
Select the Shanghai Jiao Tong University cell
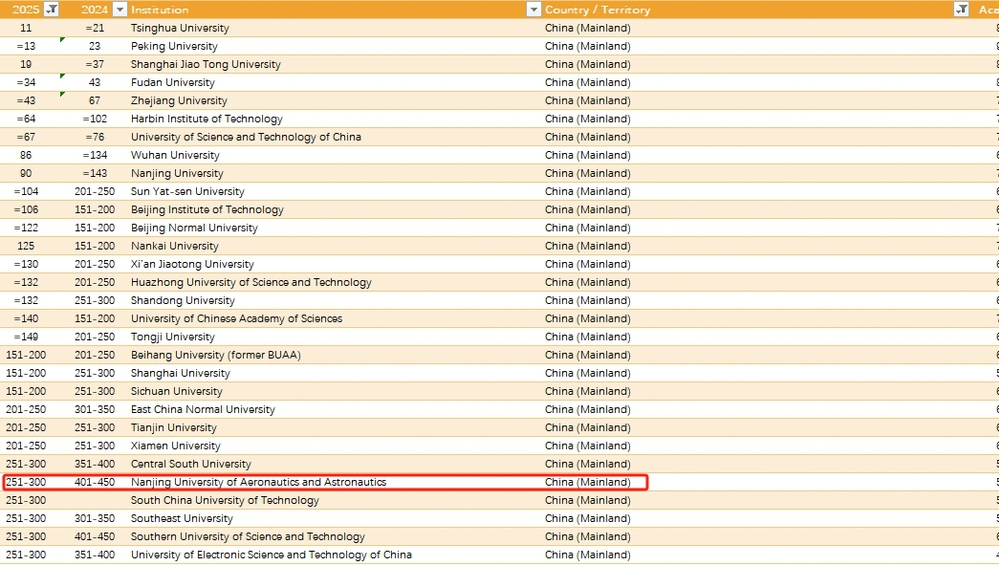(x=206, y=64)
